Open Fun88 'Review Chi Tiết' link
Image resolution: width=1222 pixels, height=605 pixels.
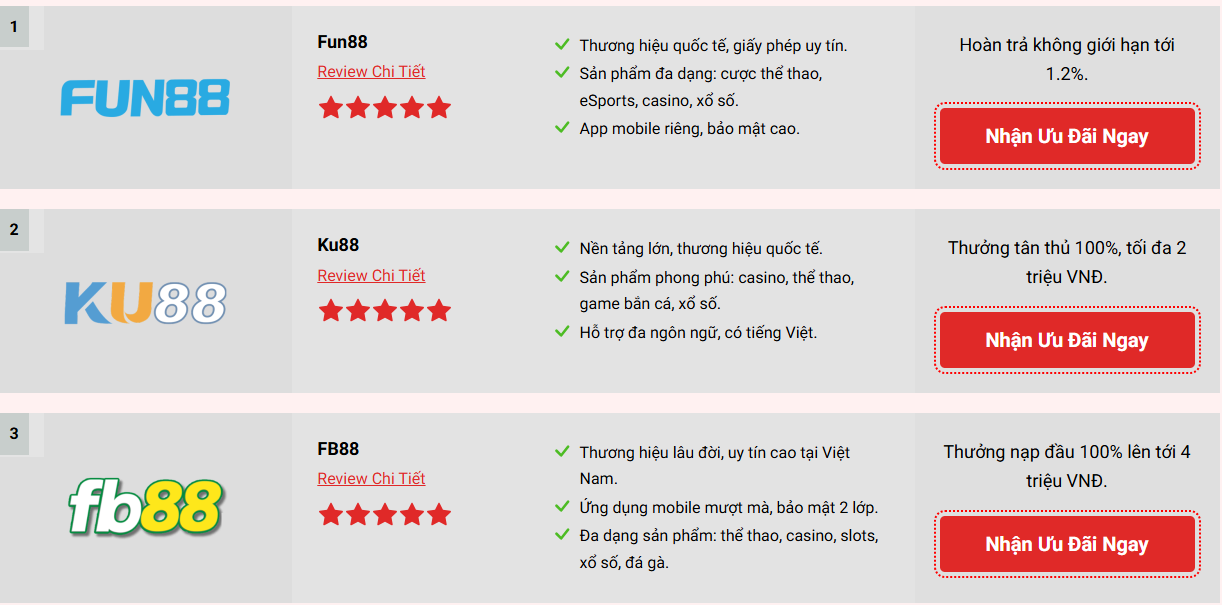coord(371,72)
